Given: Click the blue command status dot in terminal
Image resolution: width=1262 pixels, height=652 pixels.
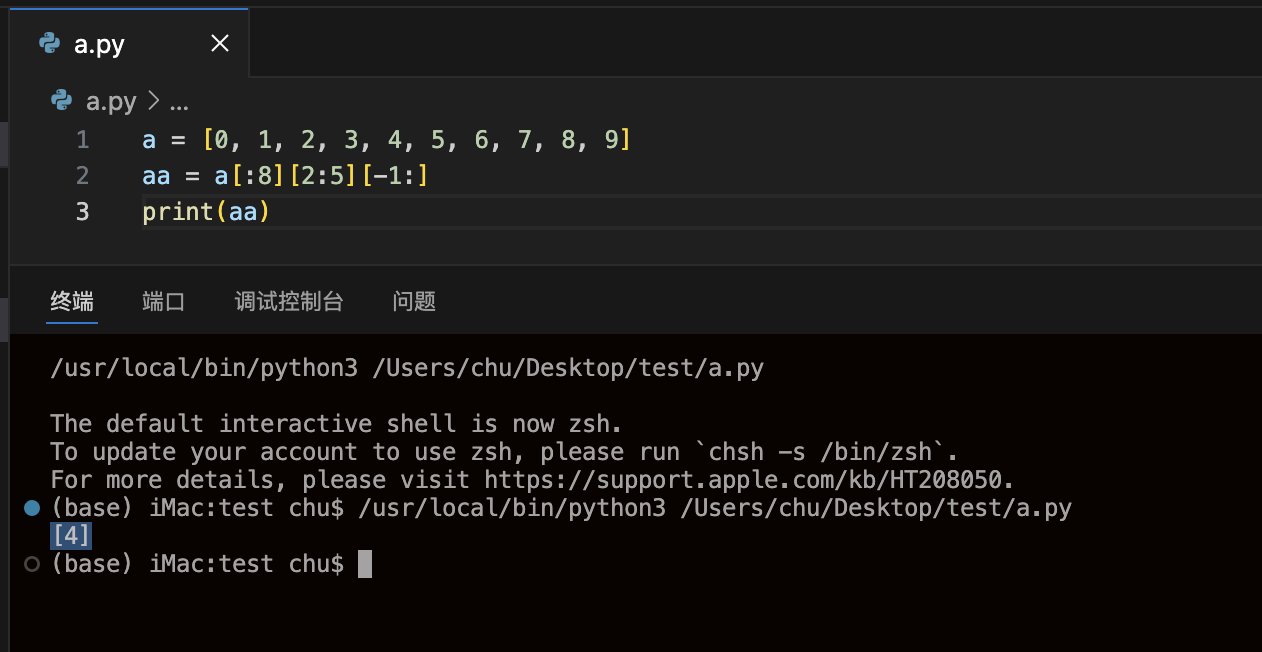Looking at the screenshot, I should [32, 508].
